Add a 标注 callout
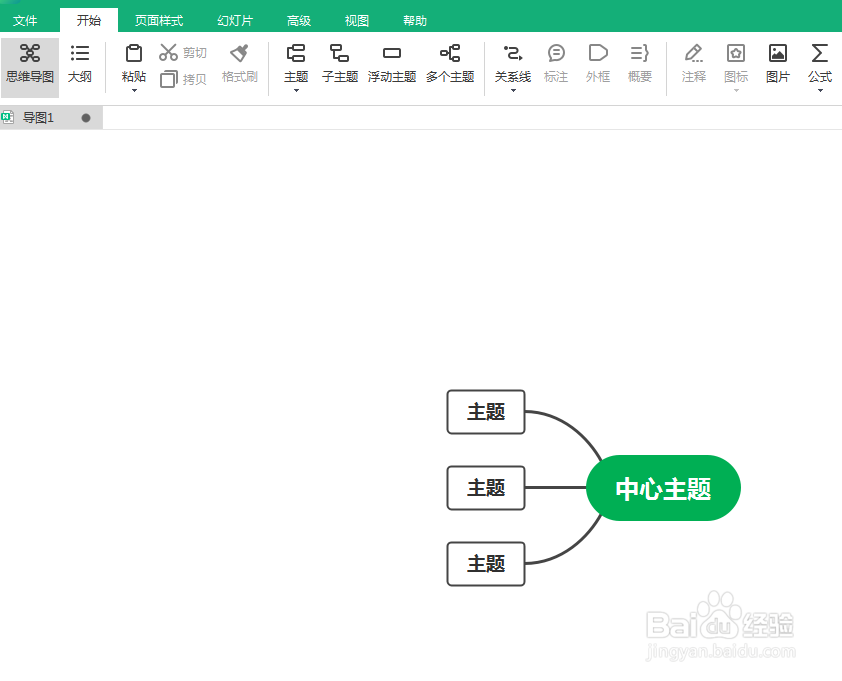Viewport: 842px width, 681px height. click(x=556, y=64)
